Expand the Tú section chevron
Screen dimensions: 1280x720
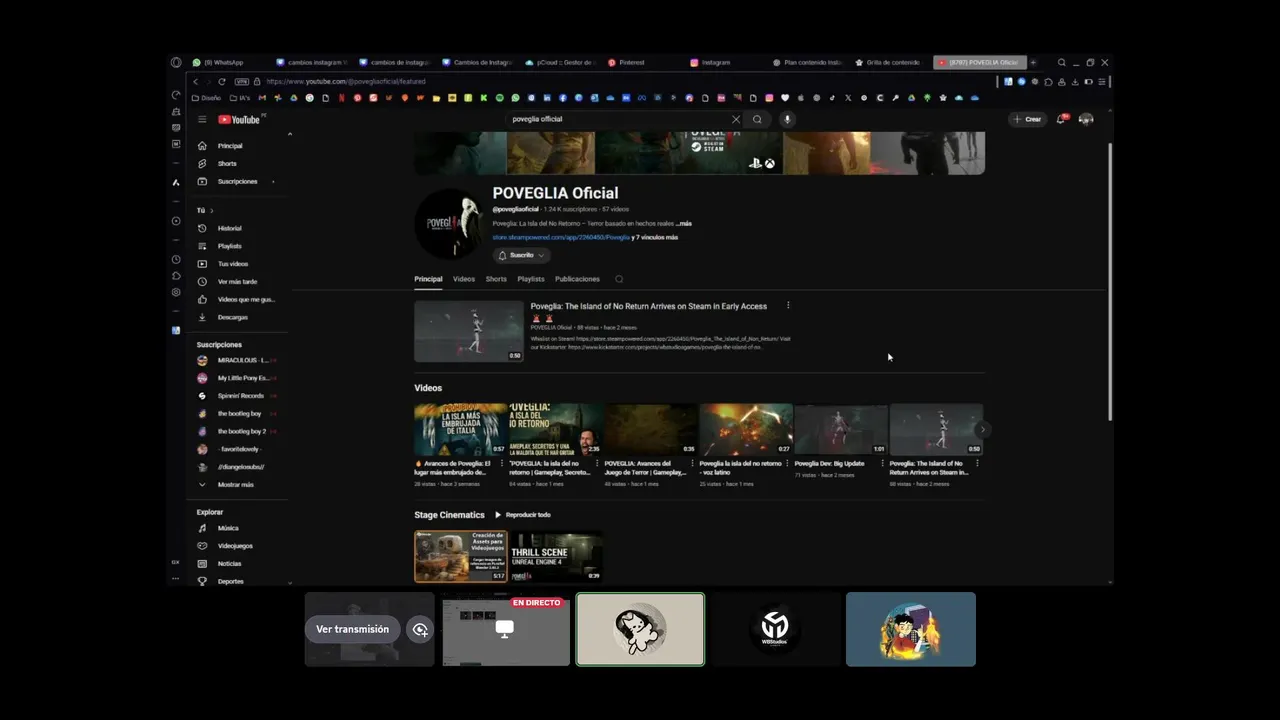[212, 211]
